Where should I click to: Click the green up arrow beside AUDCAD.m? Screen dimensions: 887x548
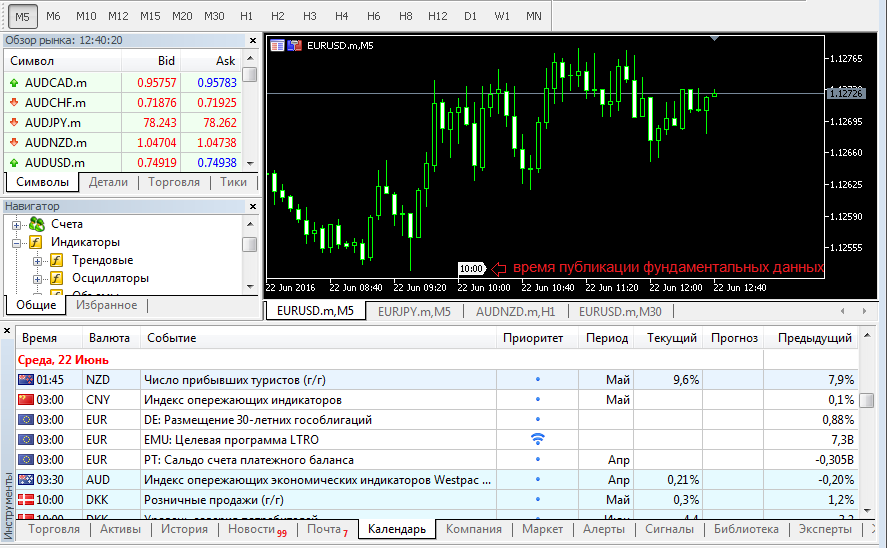point(14,83)
